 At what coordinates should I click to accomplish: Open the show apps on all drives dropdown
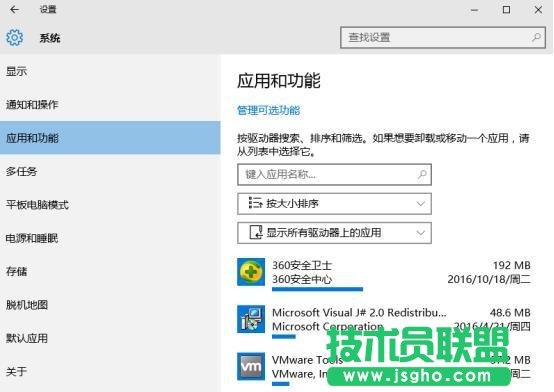pos(334,233)
